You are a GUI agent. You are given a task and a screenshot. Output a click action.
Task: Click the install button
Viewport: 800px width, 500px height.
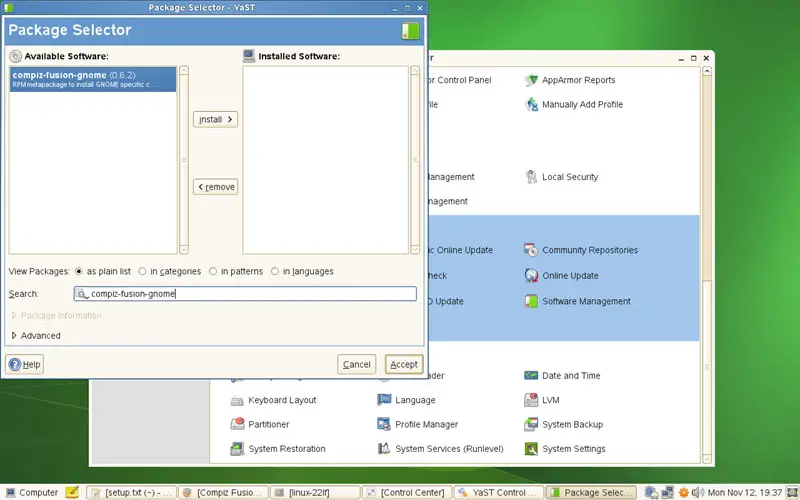[x=215, y=119]
